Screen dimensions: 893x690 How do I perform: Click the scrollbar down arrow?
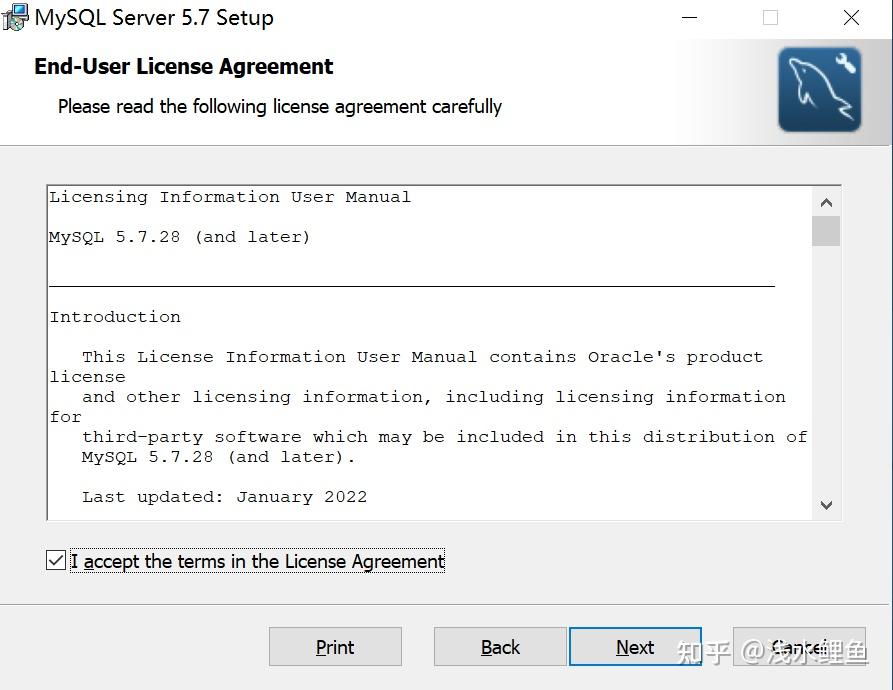coord(826,506)
